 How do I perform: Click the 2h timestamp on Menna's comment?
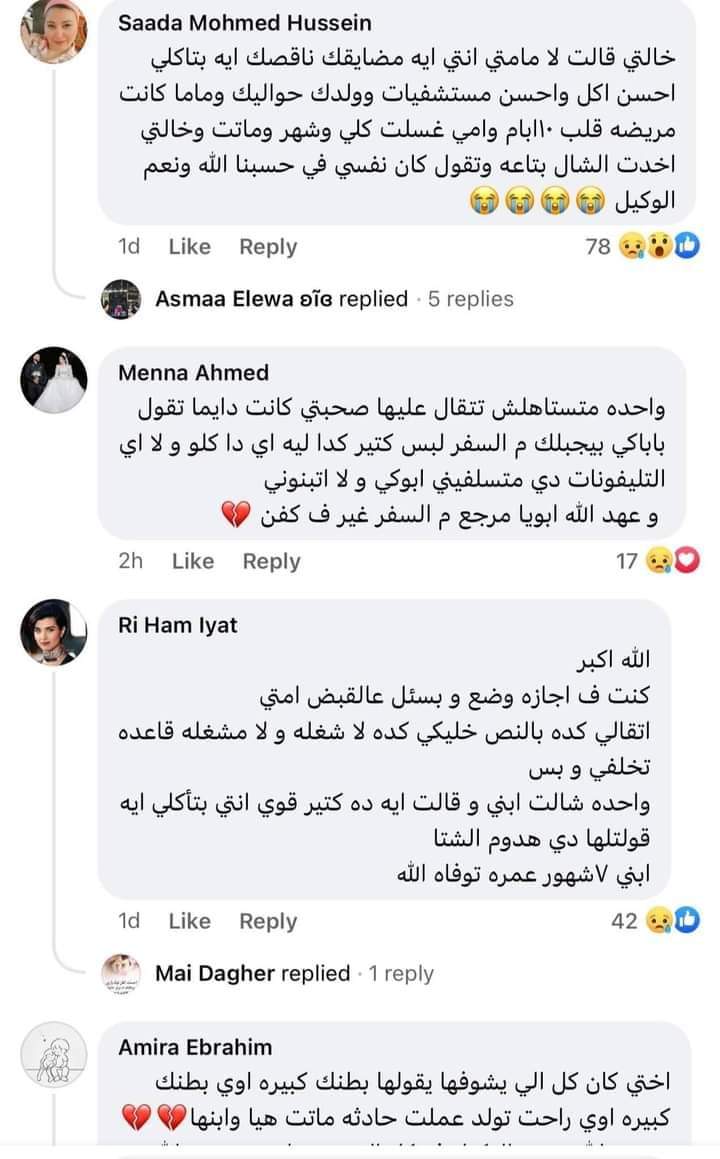(131, 561)
